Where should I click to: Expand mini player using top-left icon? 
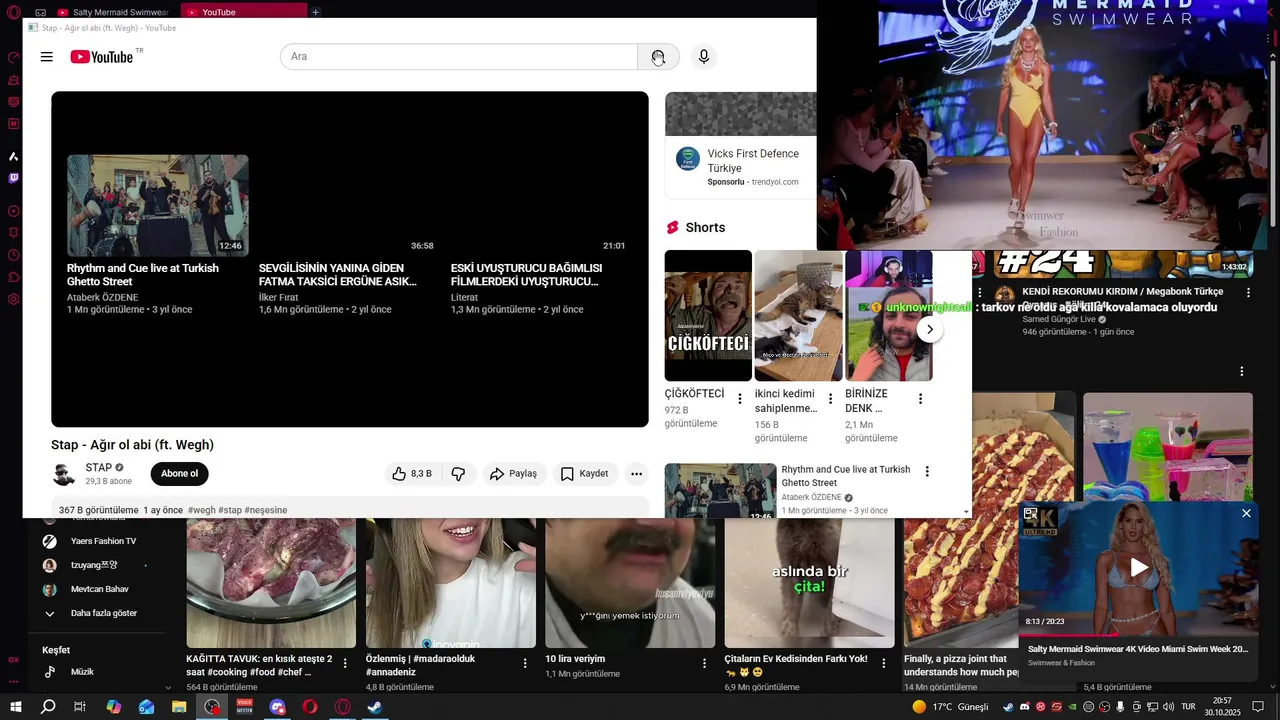pos(1031,513)
